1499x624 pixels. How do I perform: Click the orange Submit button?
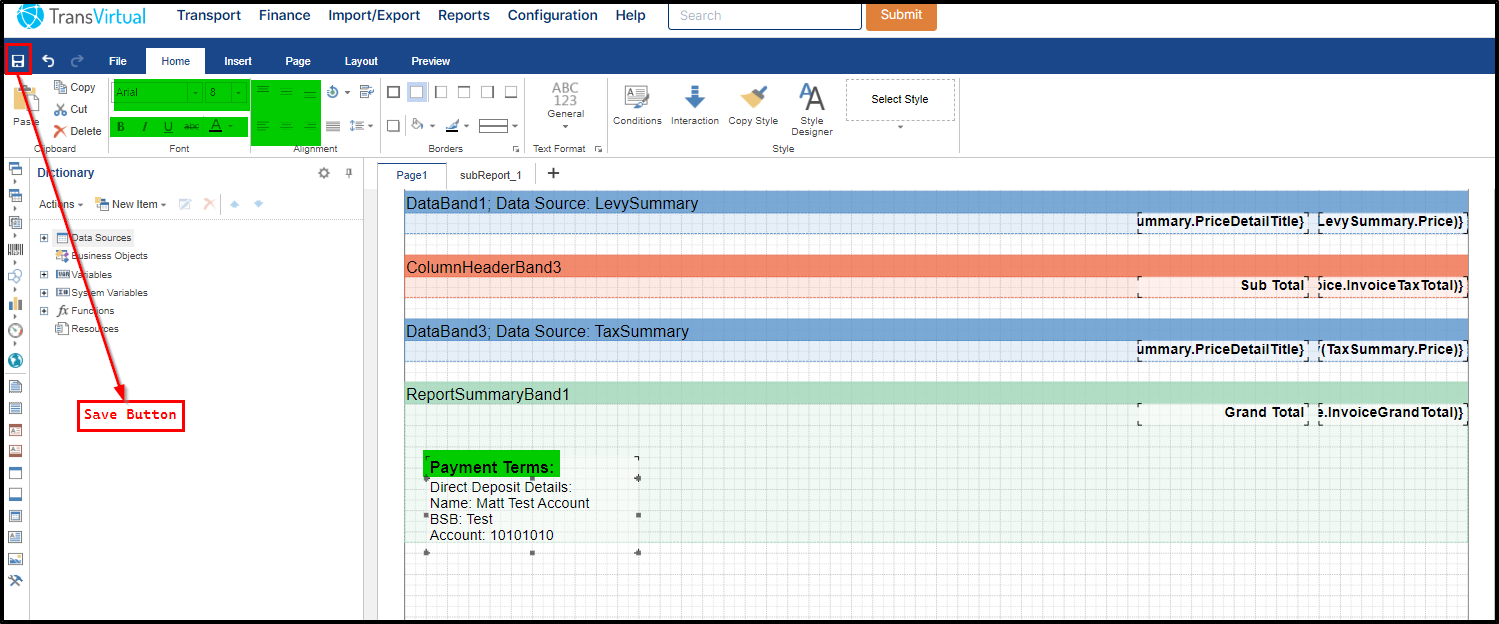pyautogui.click(x=901, y=15)
